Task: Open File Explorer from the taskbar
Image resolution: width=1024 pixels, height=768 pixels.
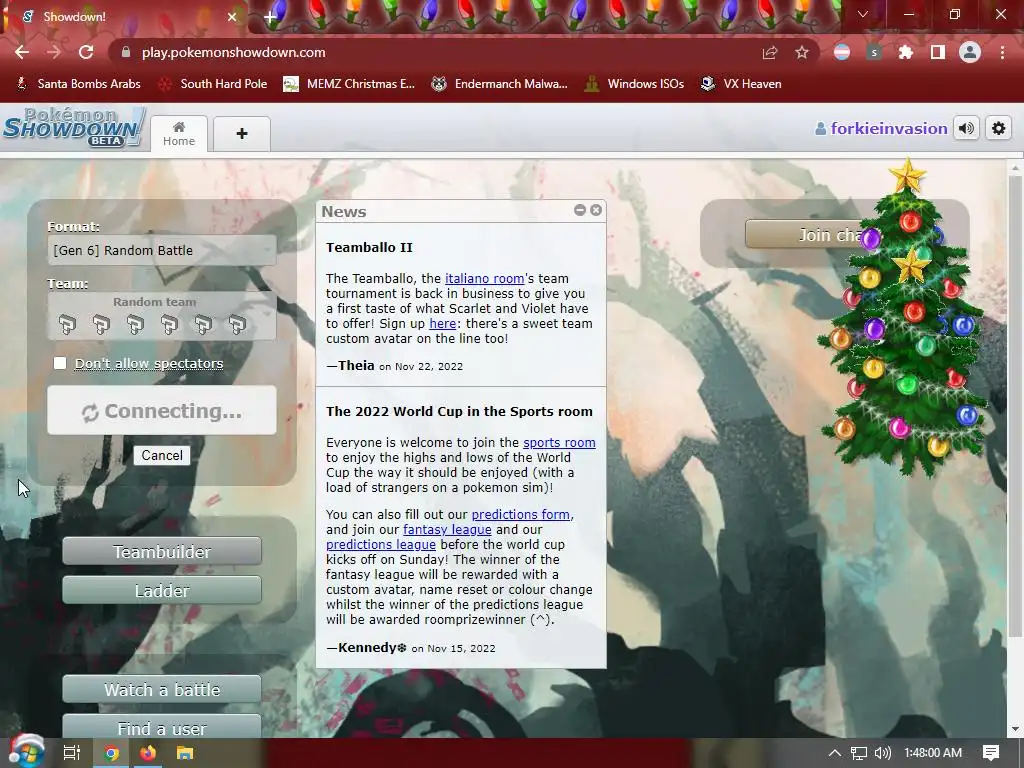Action: pyautogui.click(x=185, y=753)
